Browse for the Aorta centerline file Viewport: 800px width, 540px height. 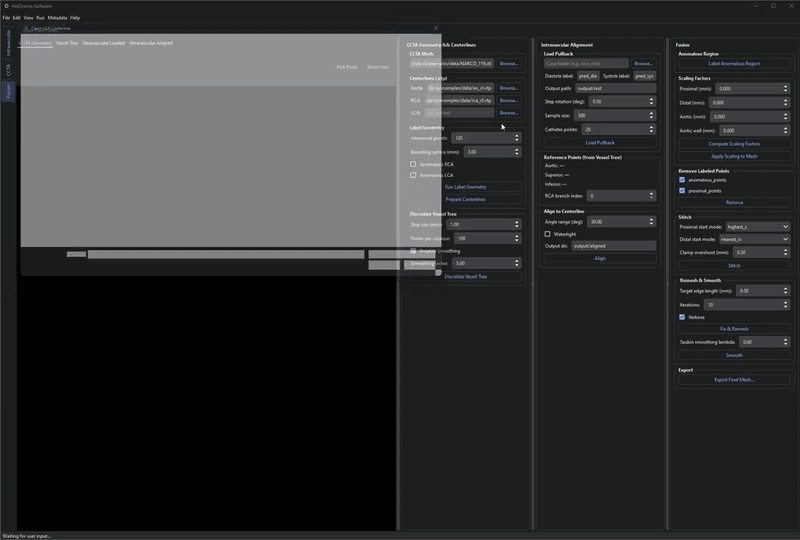pos(509,88)
